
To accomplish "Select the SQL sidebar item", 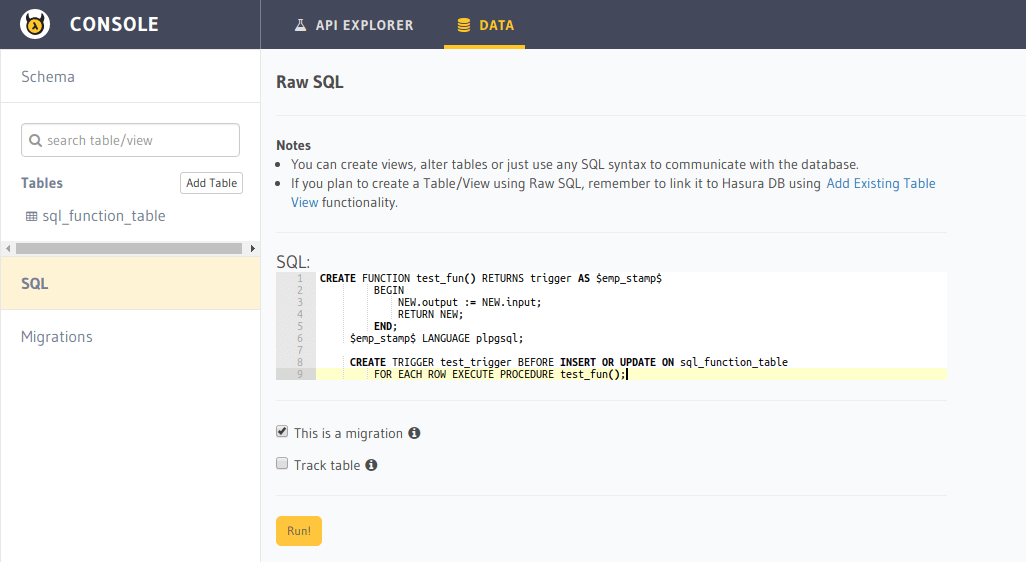I will [35, 284].
